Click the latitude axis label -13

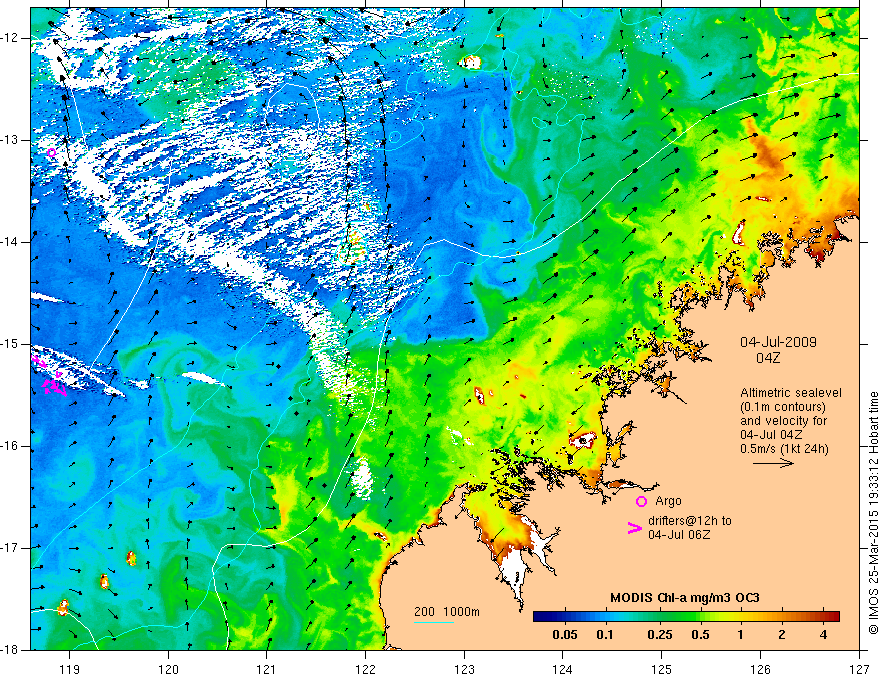[x=10, y=140]
